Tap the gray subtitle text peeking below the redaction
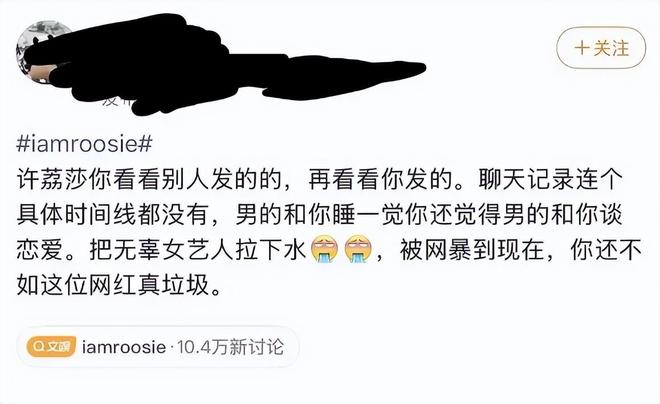The image size is (660, 404). (118, 101)
